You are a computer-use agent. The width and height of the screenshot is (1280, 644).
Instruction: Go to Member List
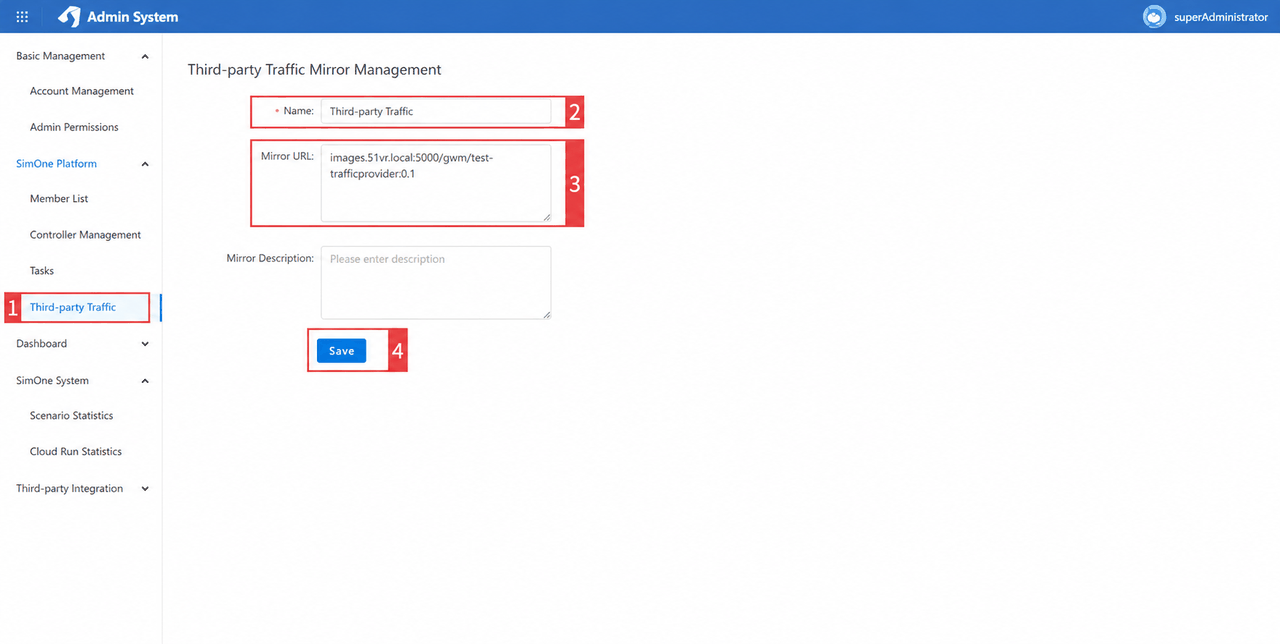(x=59, y=198)
